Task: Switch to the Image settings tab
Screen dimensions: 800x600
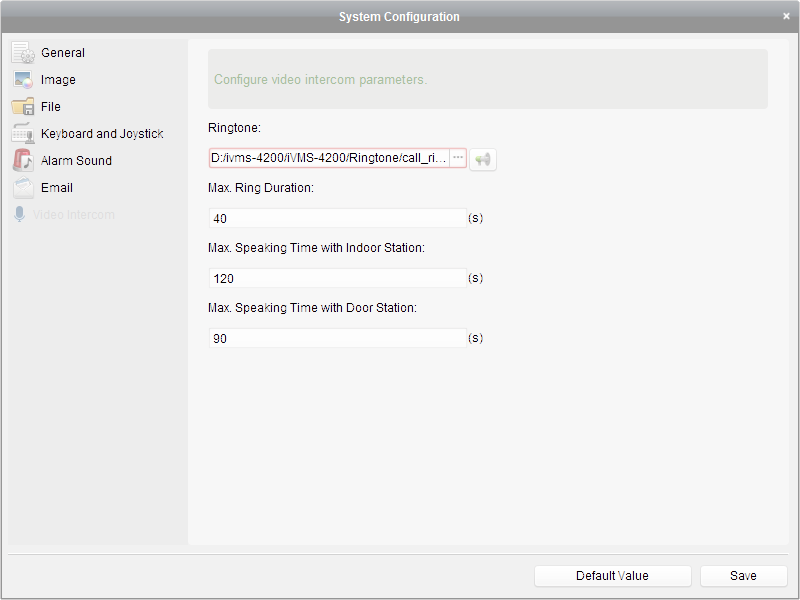Action: click(x=58, y=80)
